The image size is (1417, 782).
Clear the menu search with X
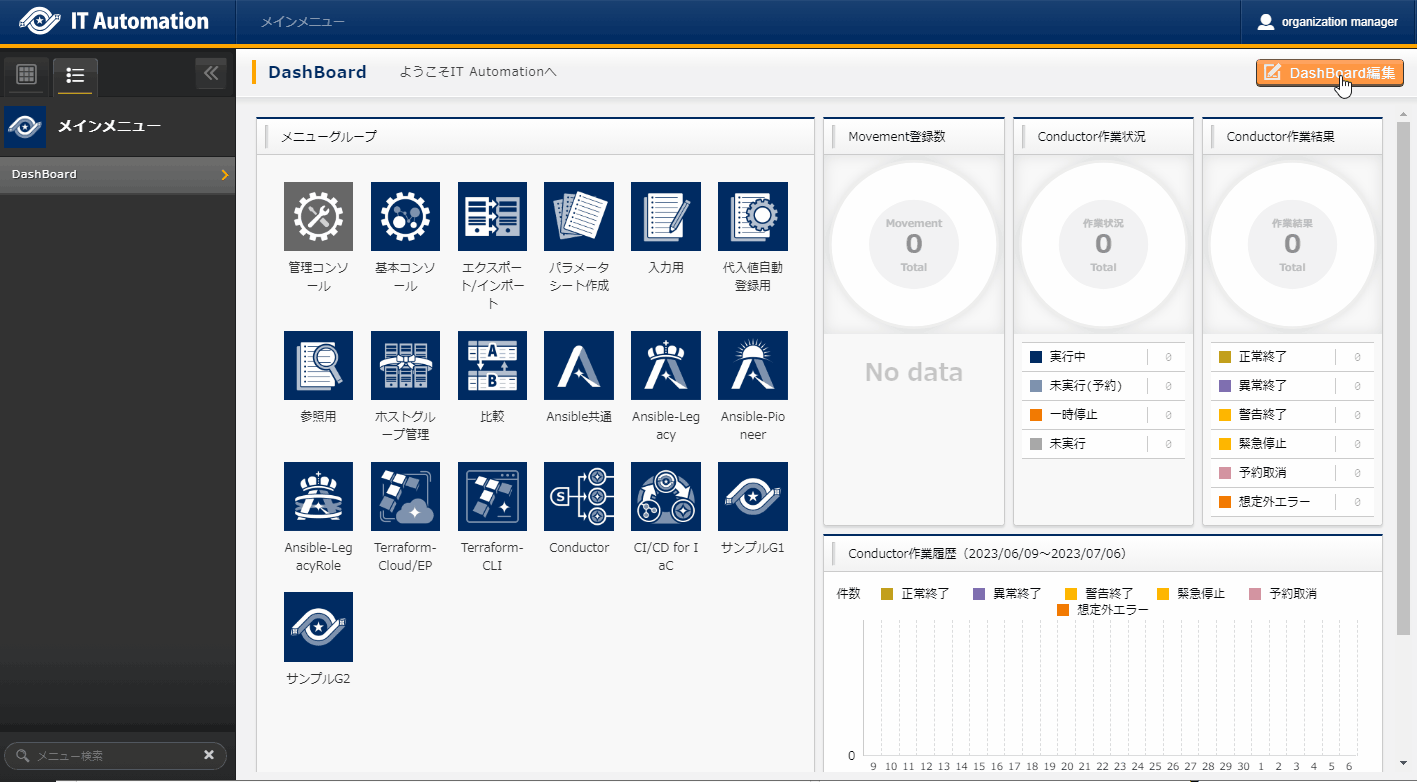tap(209, 756)
